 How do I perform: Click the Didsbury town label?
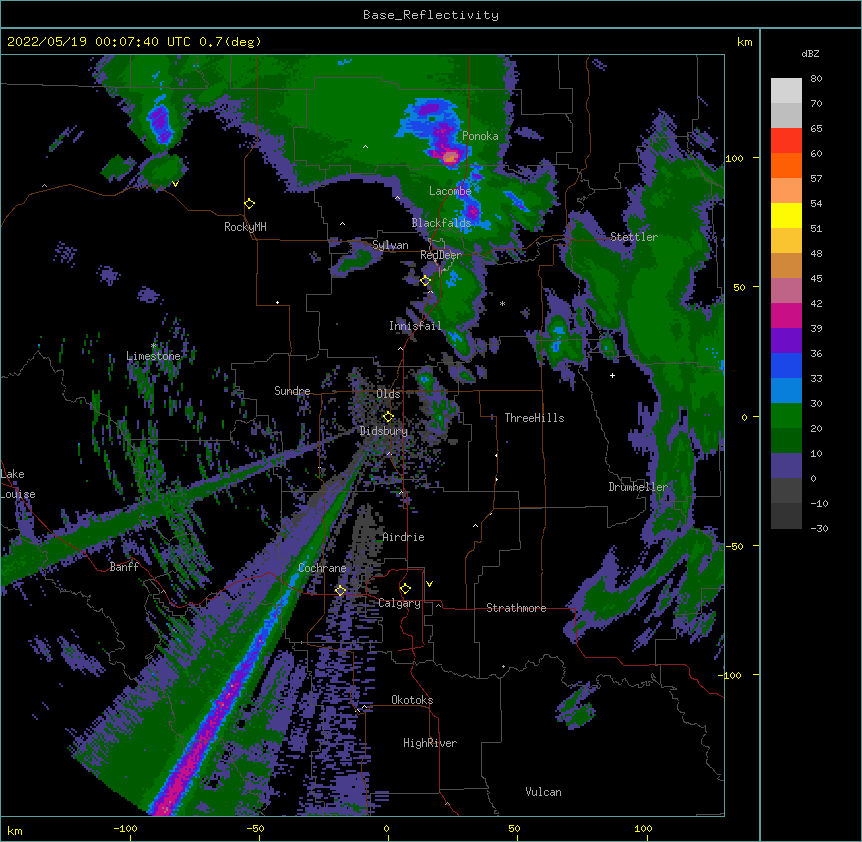pyautogui.click(x=384, y=431)
